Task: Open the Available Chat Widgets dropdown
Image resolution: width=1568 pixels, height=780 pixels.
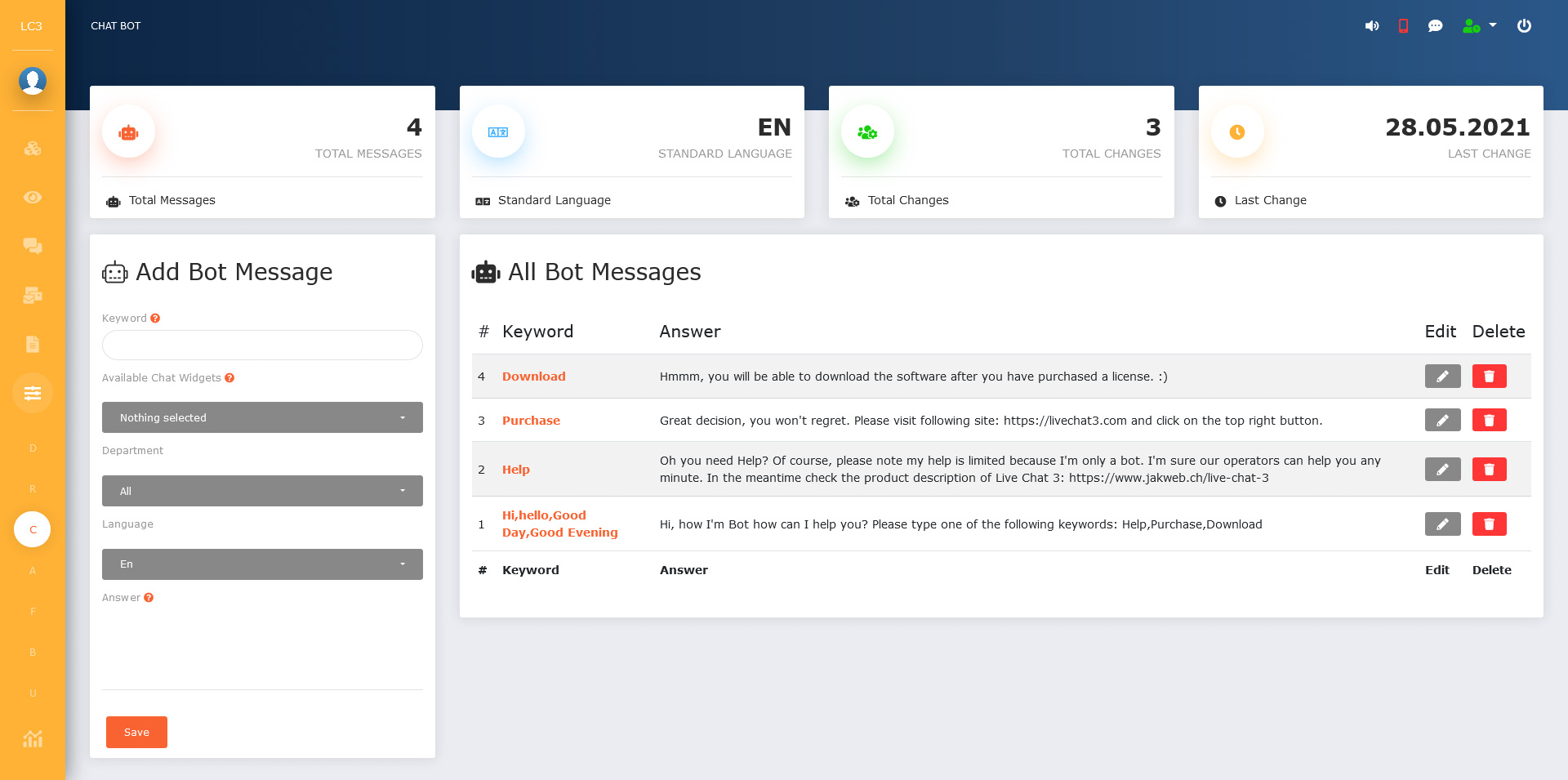Action: coord(262,417)
